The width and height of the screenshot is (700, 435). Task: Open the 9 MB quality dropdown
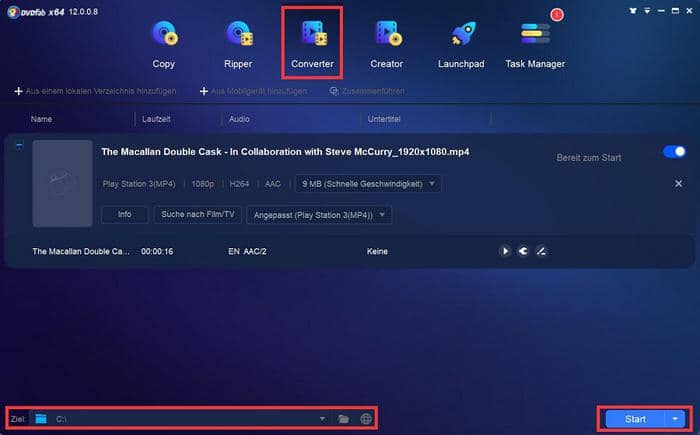point(368,184)
